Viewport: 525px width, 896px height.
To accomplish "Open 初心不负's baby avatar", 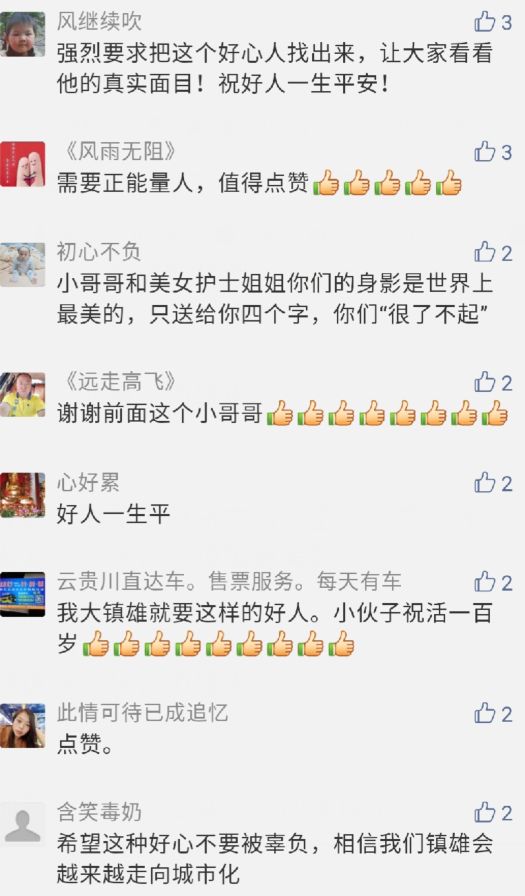I will pyautogui.click(x=22, y=265).
